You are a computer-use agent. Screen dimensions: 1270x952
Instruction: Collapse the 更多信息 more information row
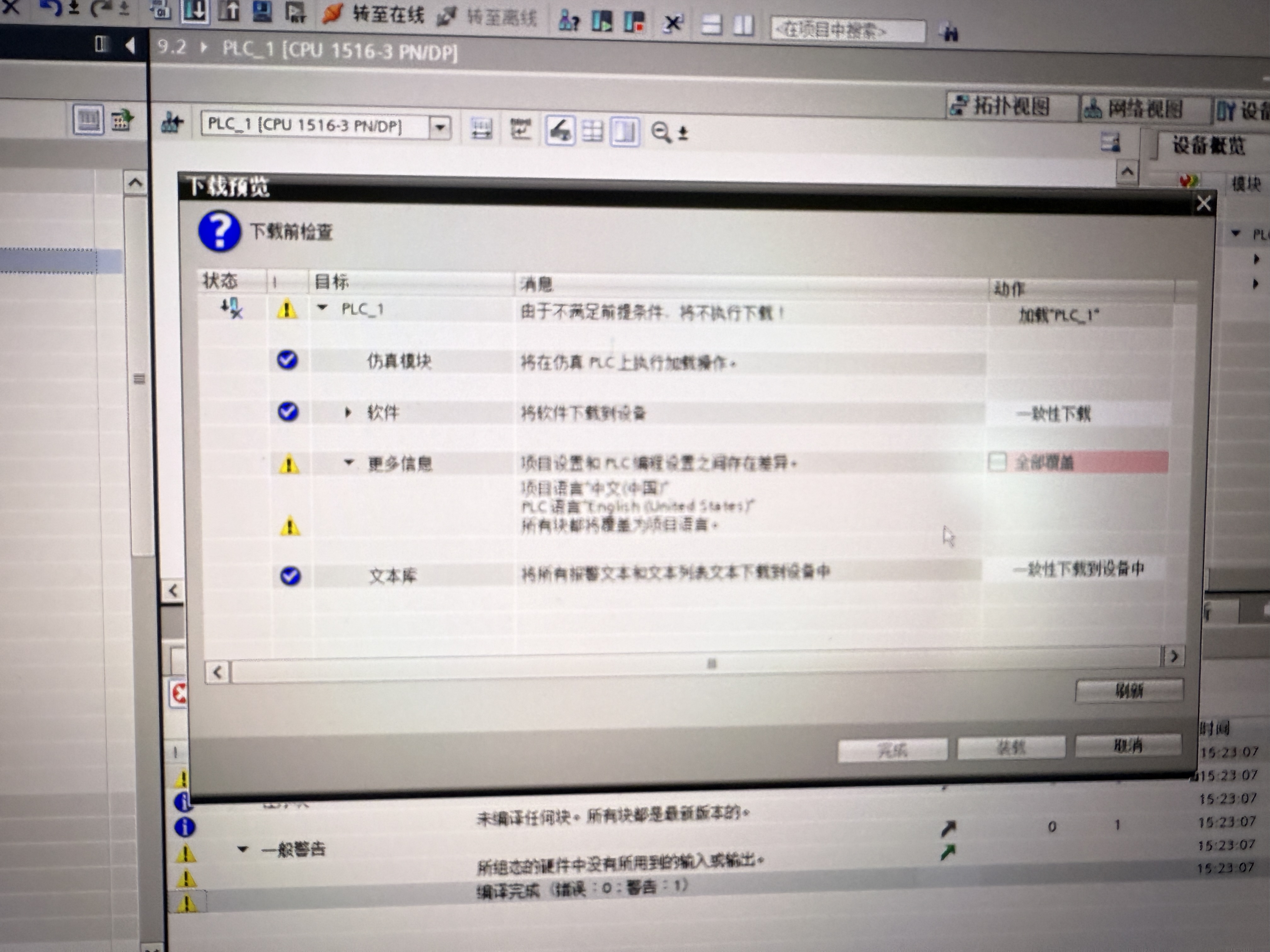(348, 462)
